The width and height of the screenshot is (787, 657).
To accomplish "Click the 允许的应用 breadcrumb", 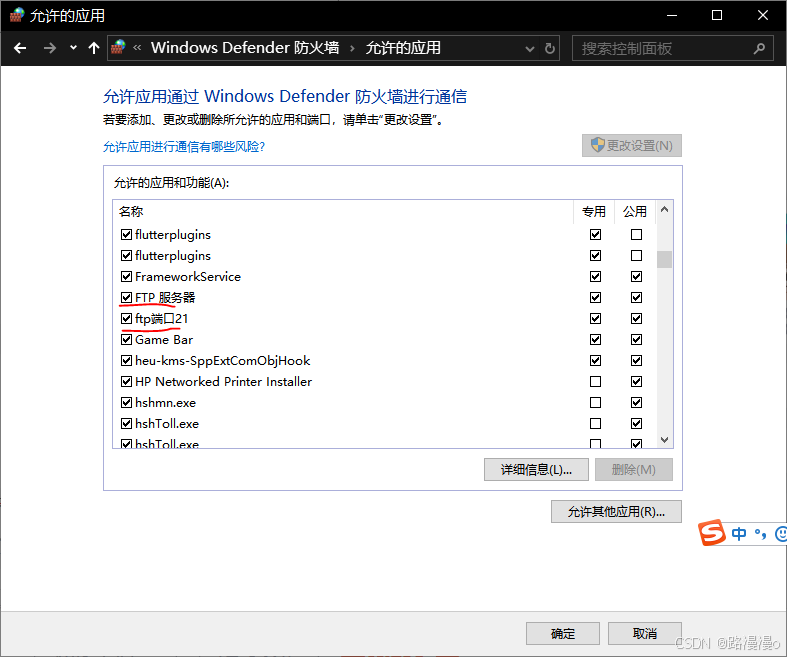I will (x=403, y=48).
